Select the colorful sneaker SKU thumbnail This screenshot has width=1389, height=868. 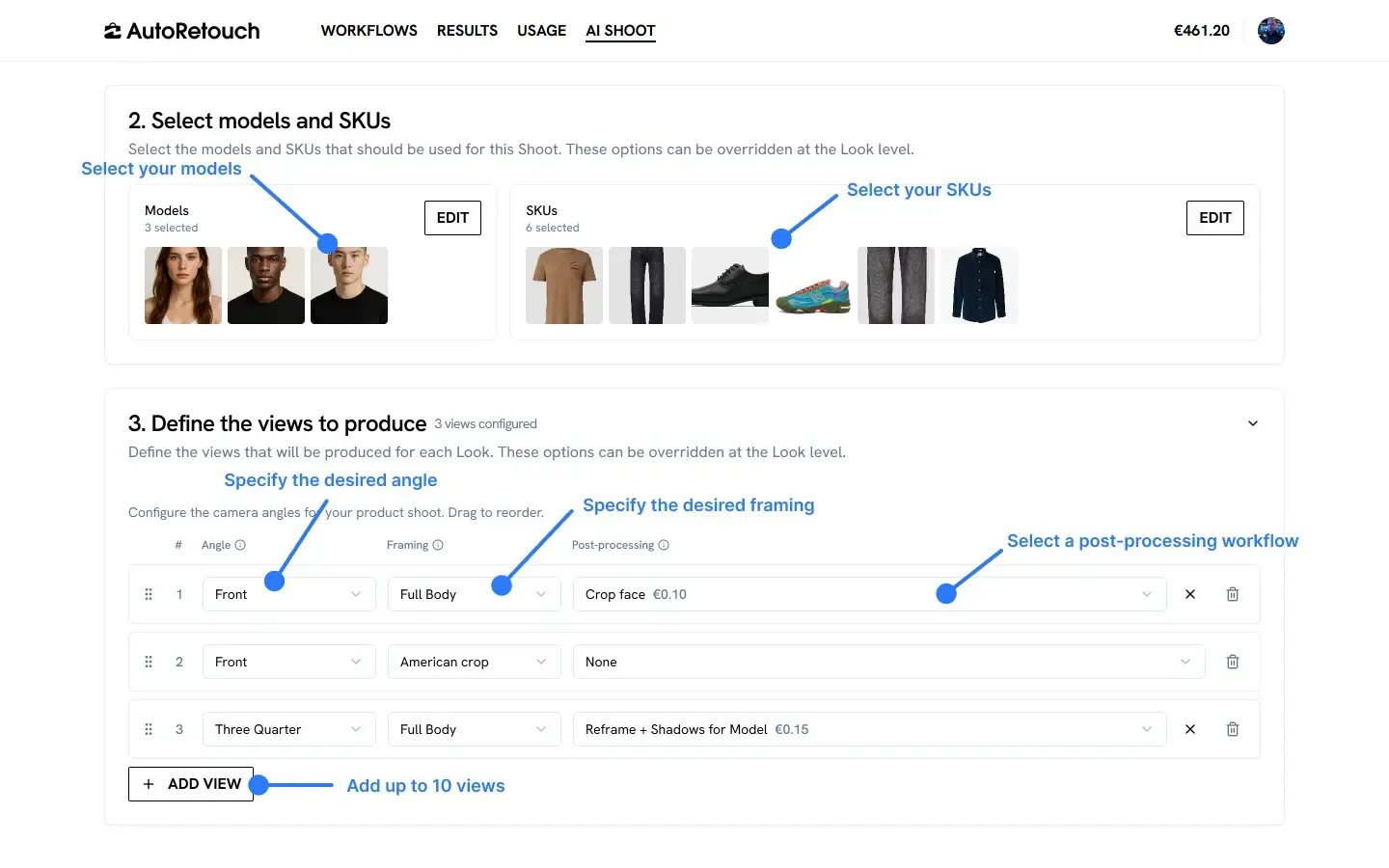(813, 286)
